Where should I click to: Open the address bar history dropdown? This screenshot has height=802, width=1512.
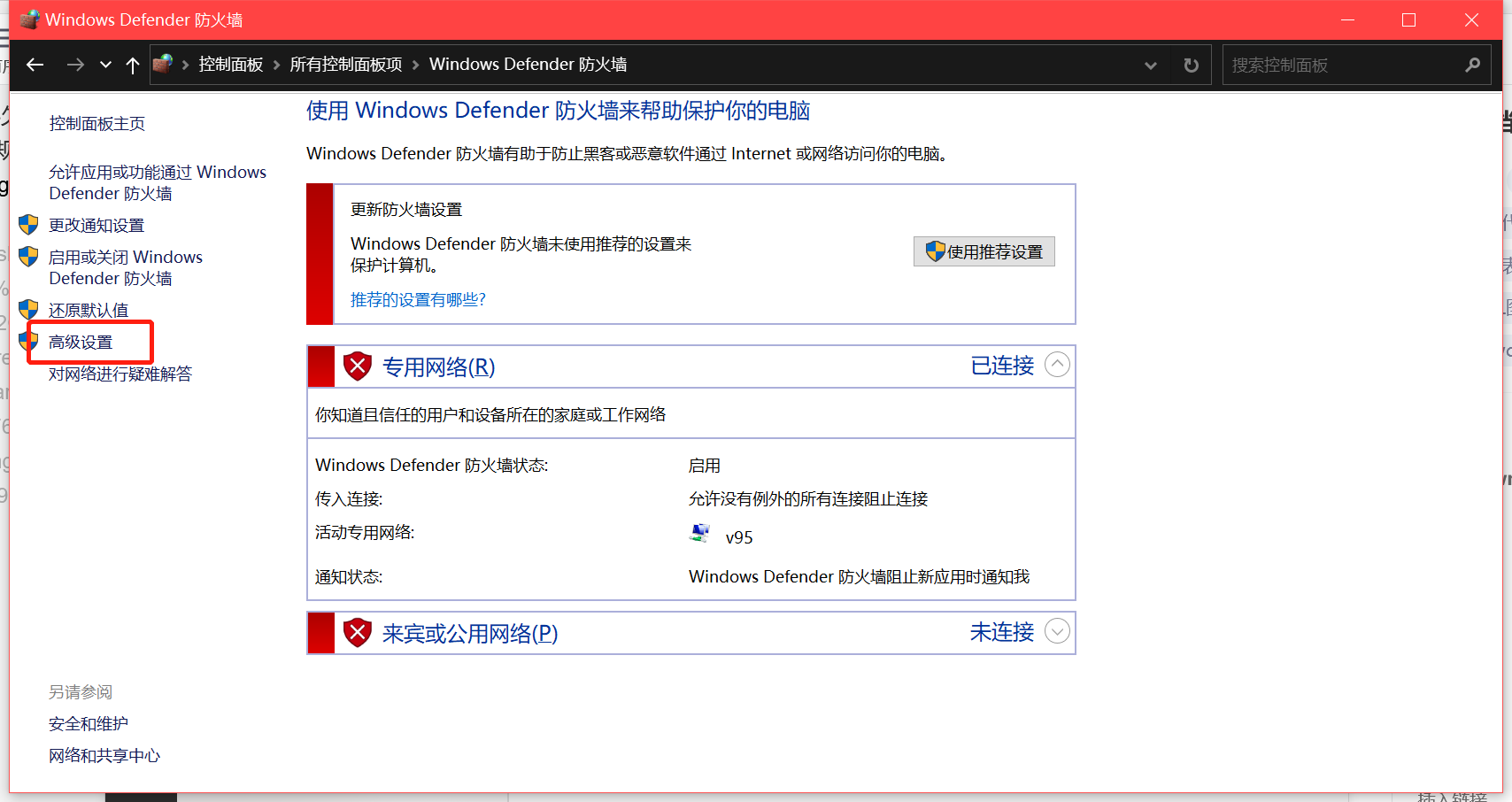[1151, 66]
